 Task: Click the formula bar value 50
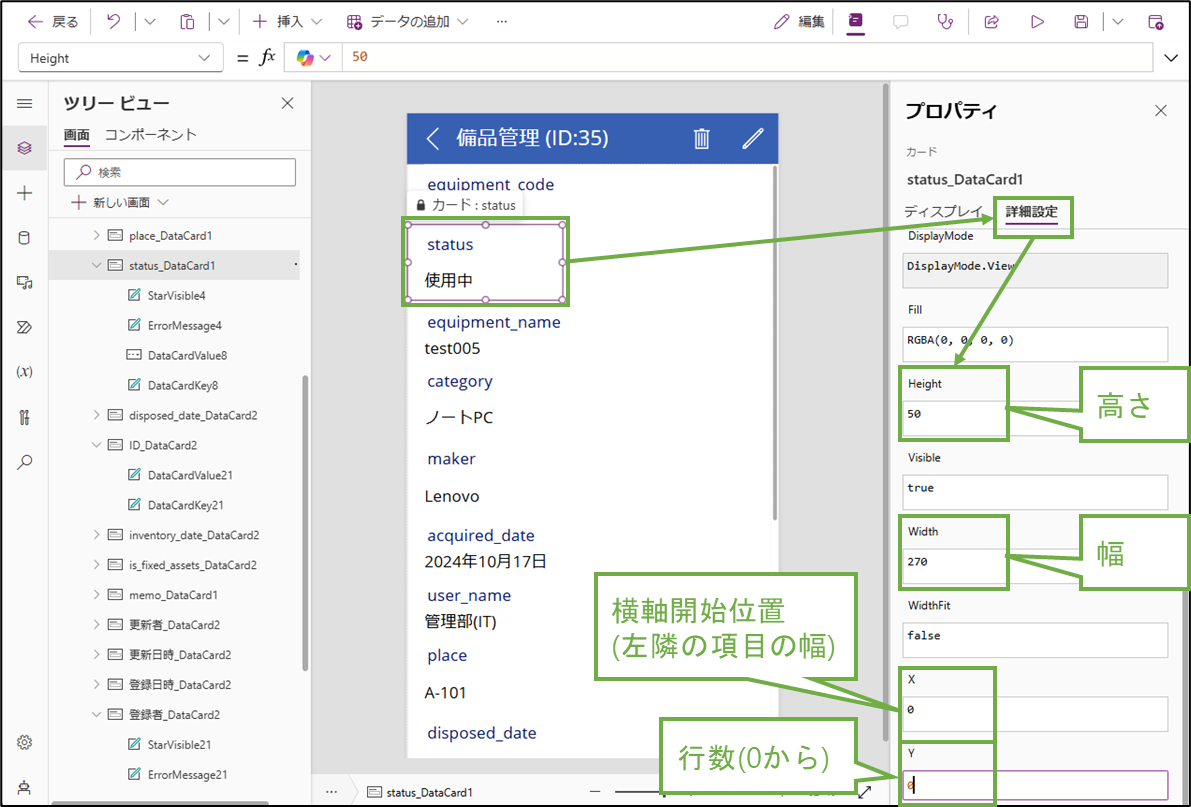pos(360,57)
